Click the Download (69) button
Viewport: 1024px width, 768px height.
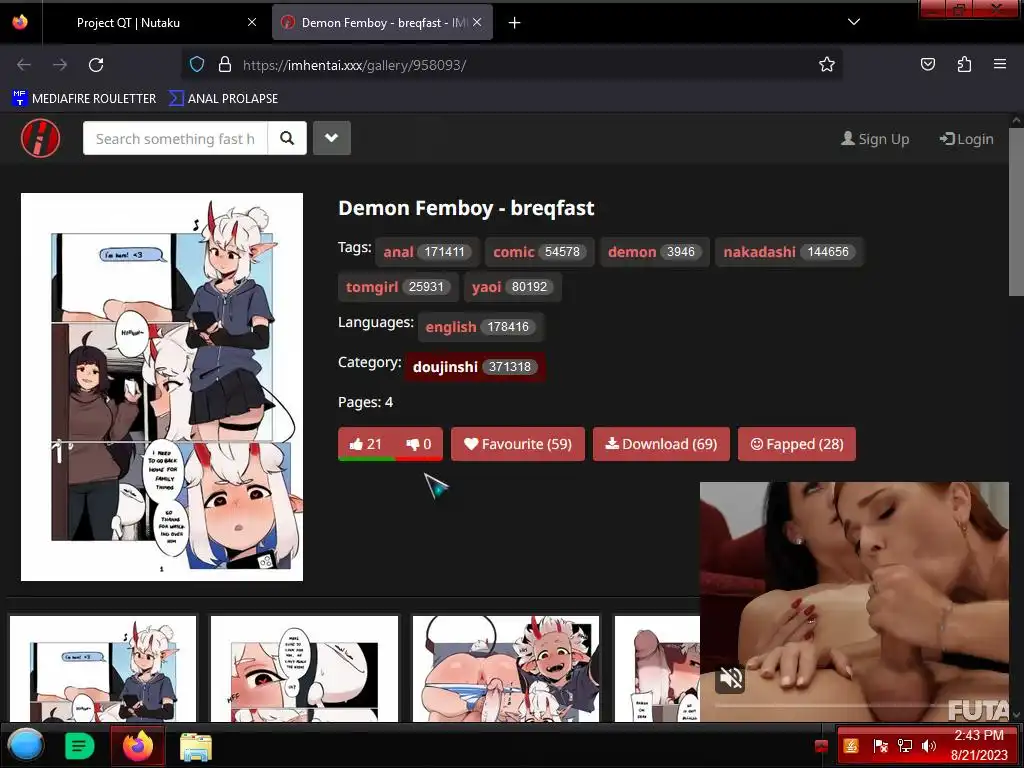[x=661, y=444]
